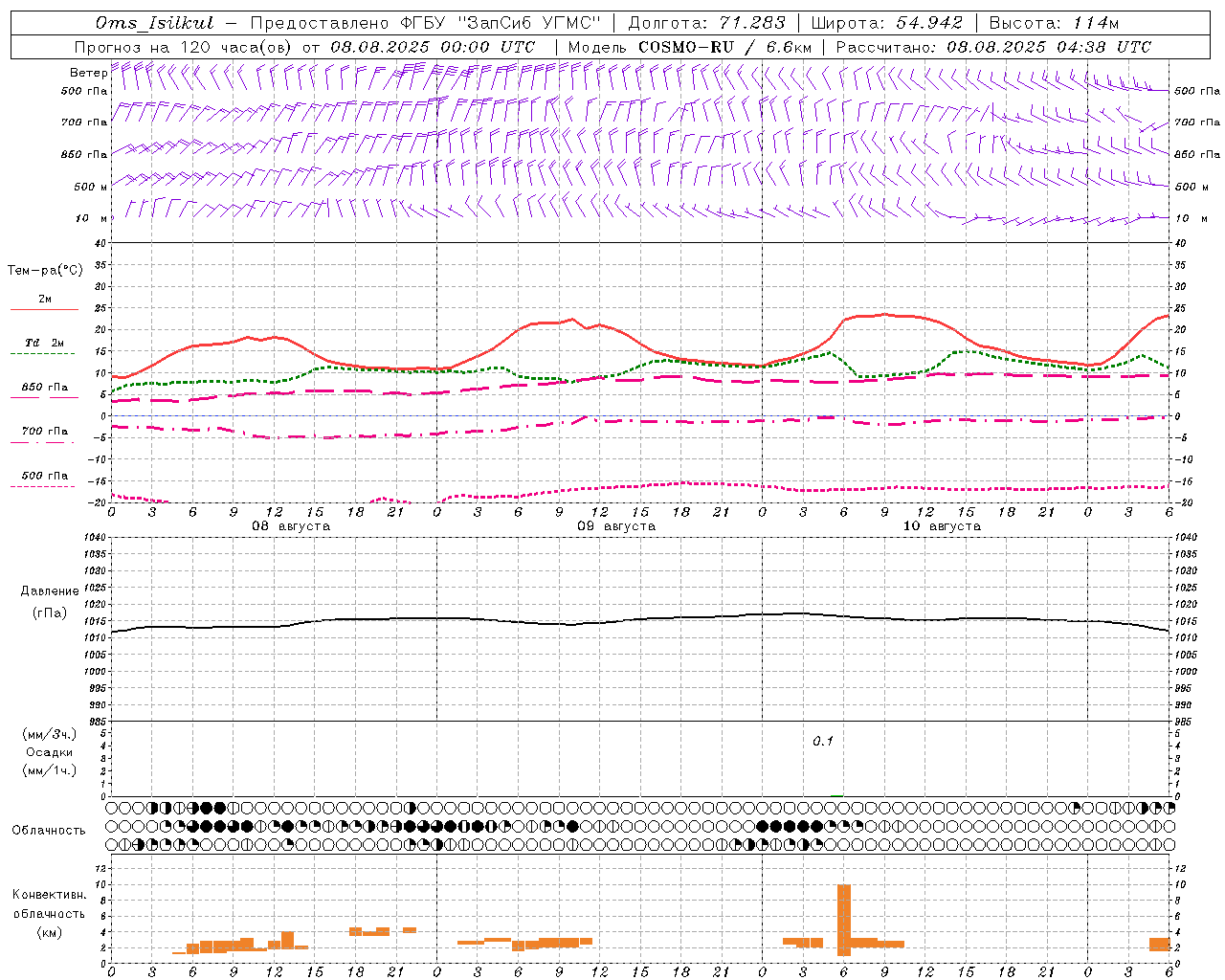Click the 0.1 precipitation amount value
The height and width of the screenshot is (980, 1225).
[x=823, y=741]
